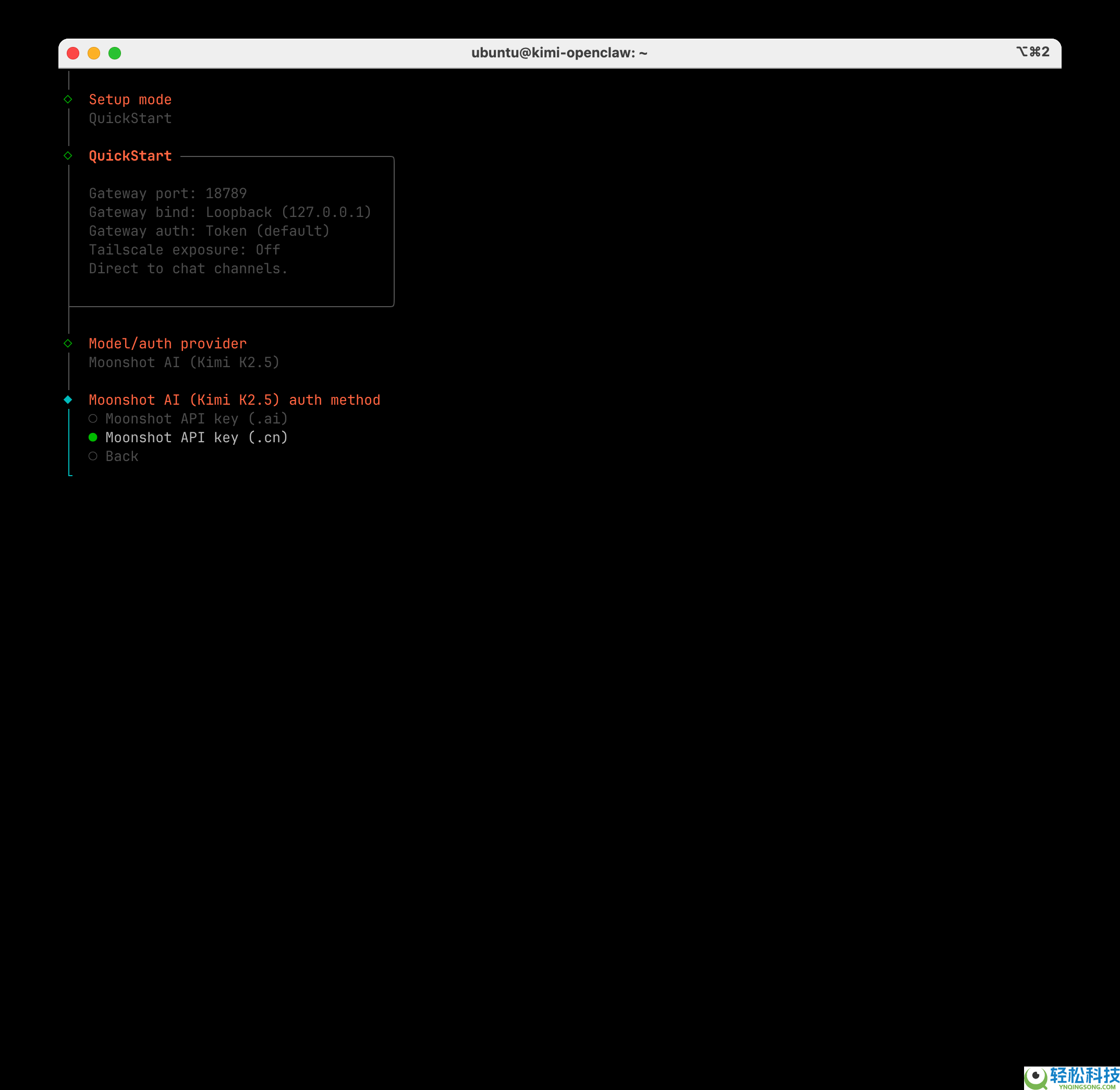Click the Gateway bind: Loopback (127.0.0.1) line
This screenshot has height=1090, width=1120.
230,212
